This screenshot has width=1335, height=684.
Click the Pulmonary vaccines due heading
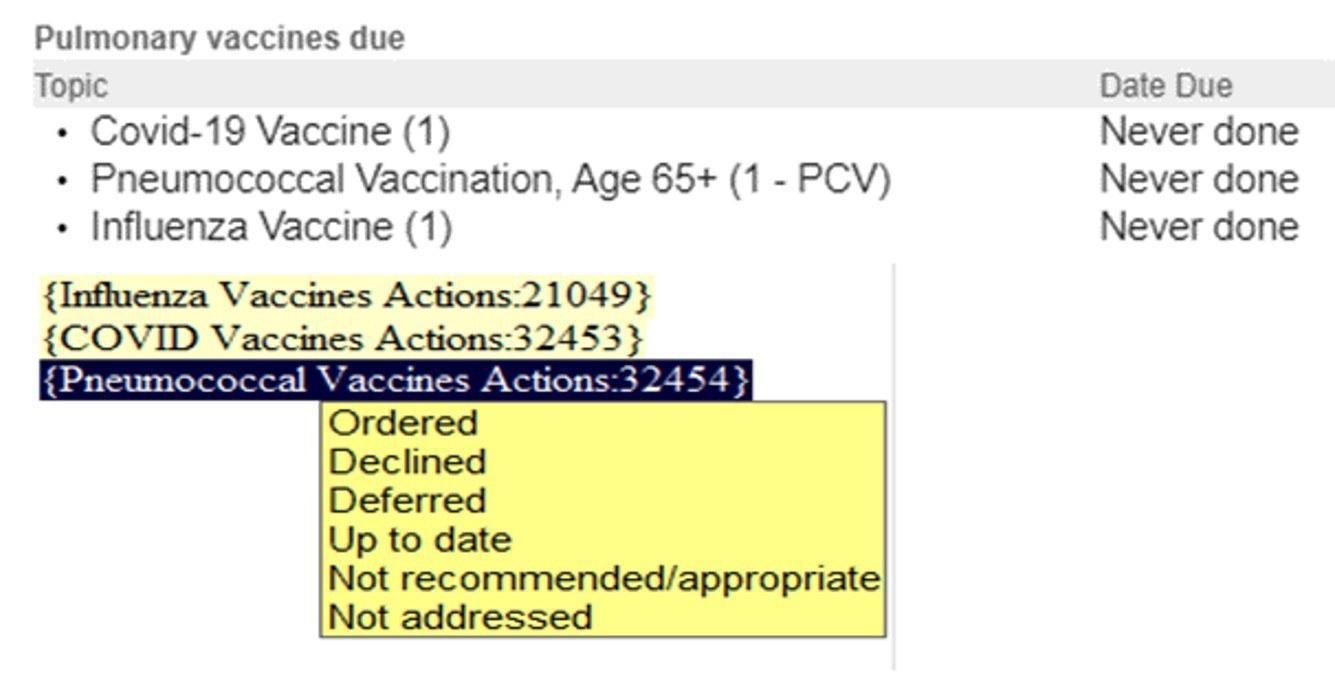point(219,39)
